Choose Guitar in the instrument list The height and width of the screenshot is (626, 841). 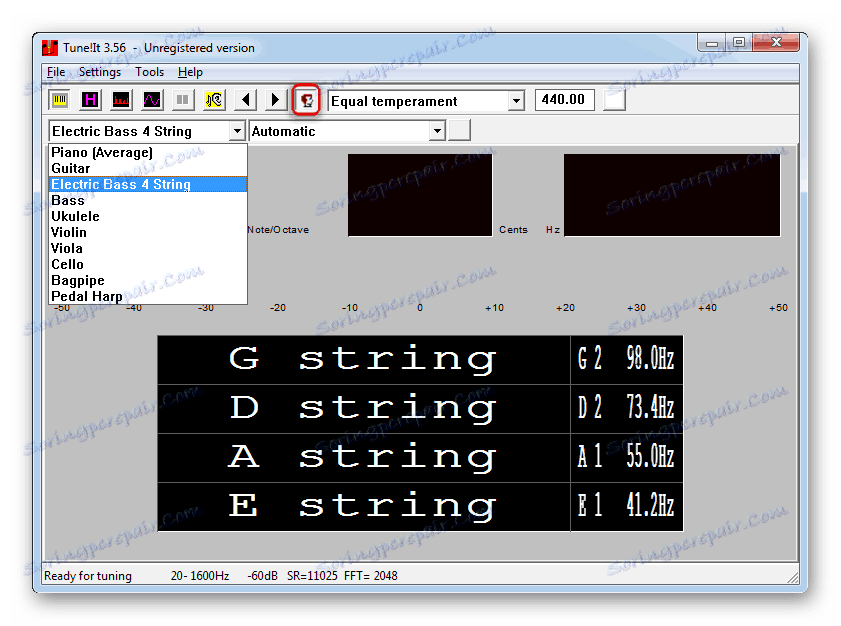point(148,168)
